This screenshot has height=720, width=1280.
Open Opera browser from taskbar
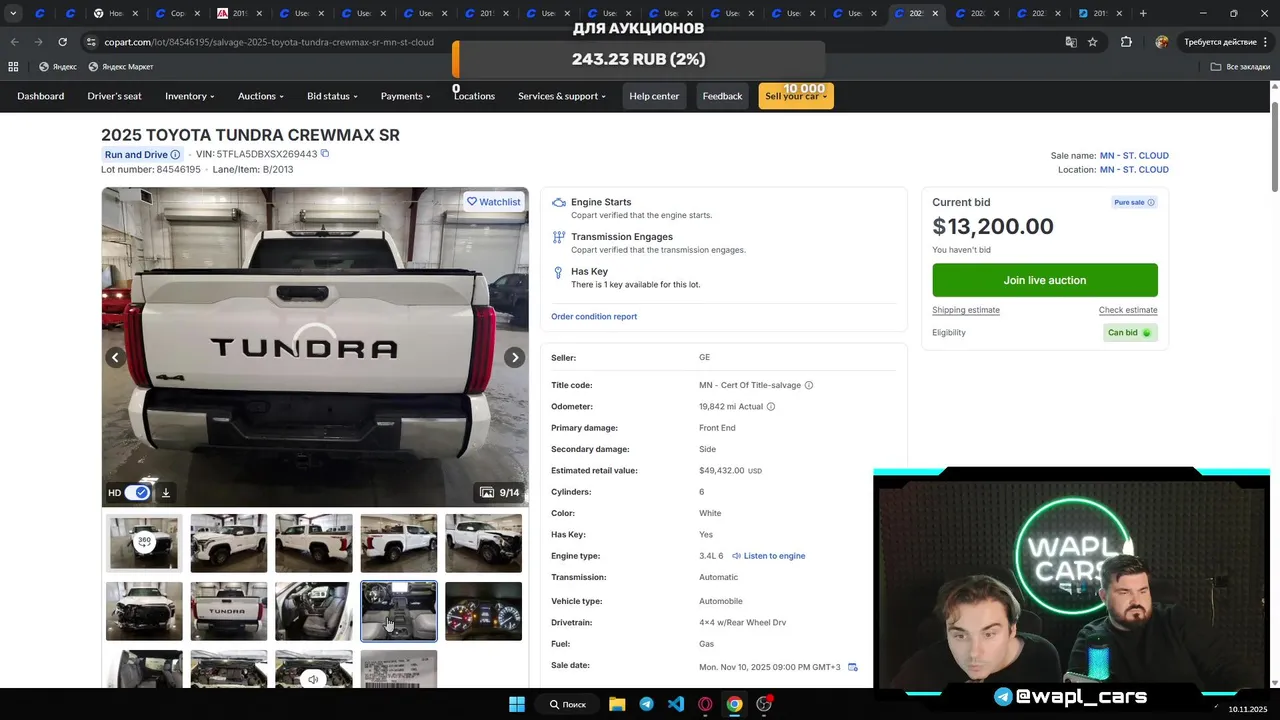point(705,704)
